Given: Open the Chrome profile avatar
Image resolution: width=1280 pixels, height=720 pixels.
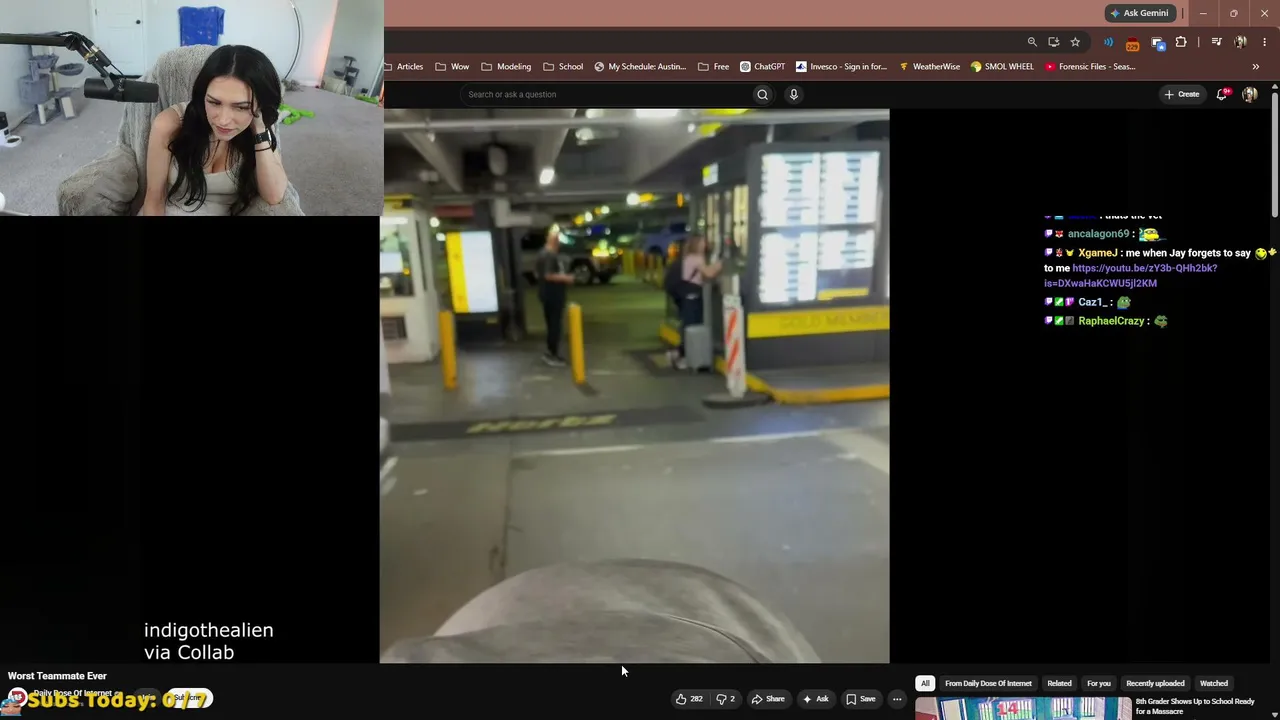Looking at the screenshot, I should (x=1240, y=42).
